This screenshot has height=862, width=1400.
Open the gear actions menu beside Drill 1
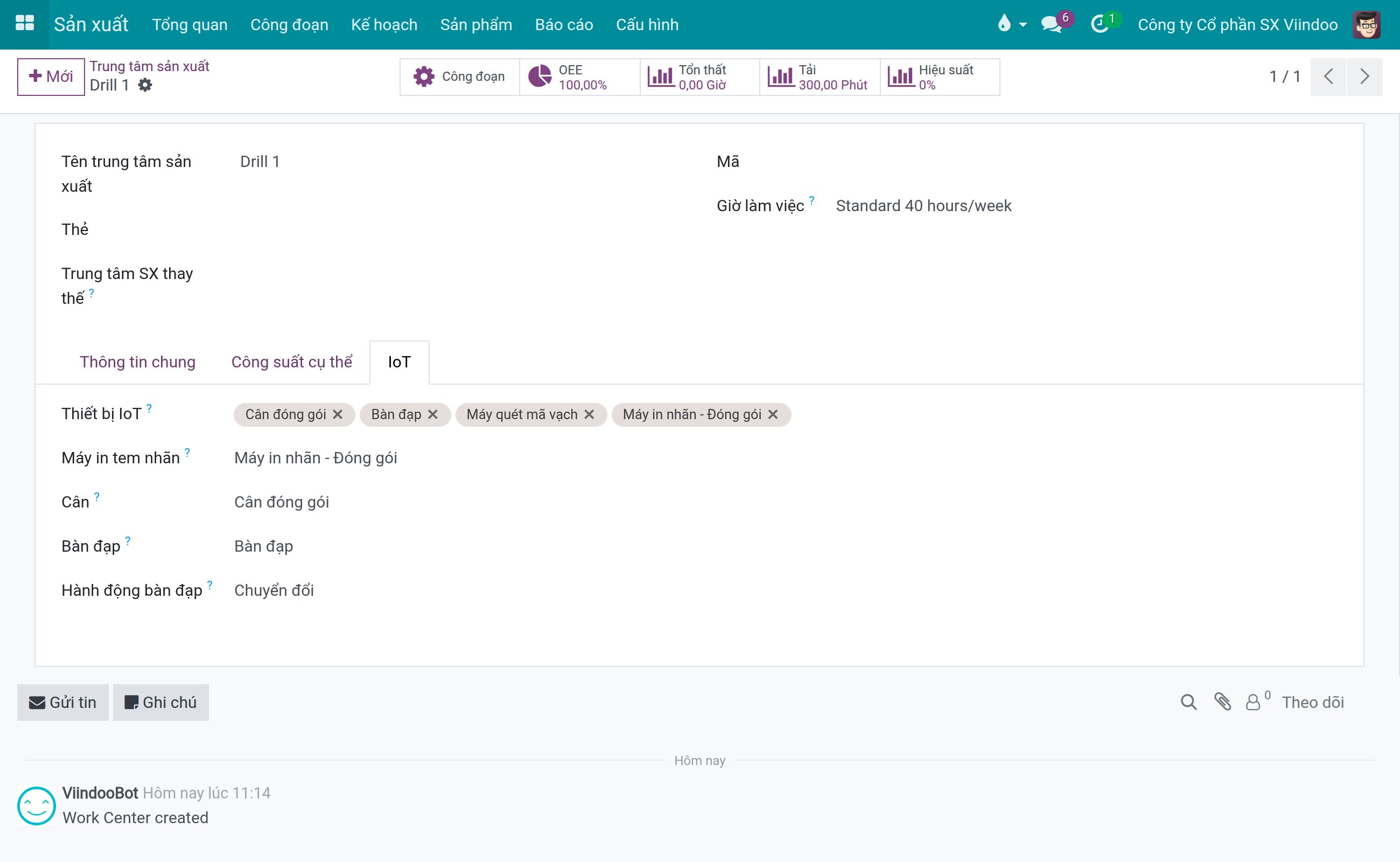coord(145,85)
